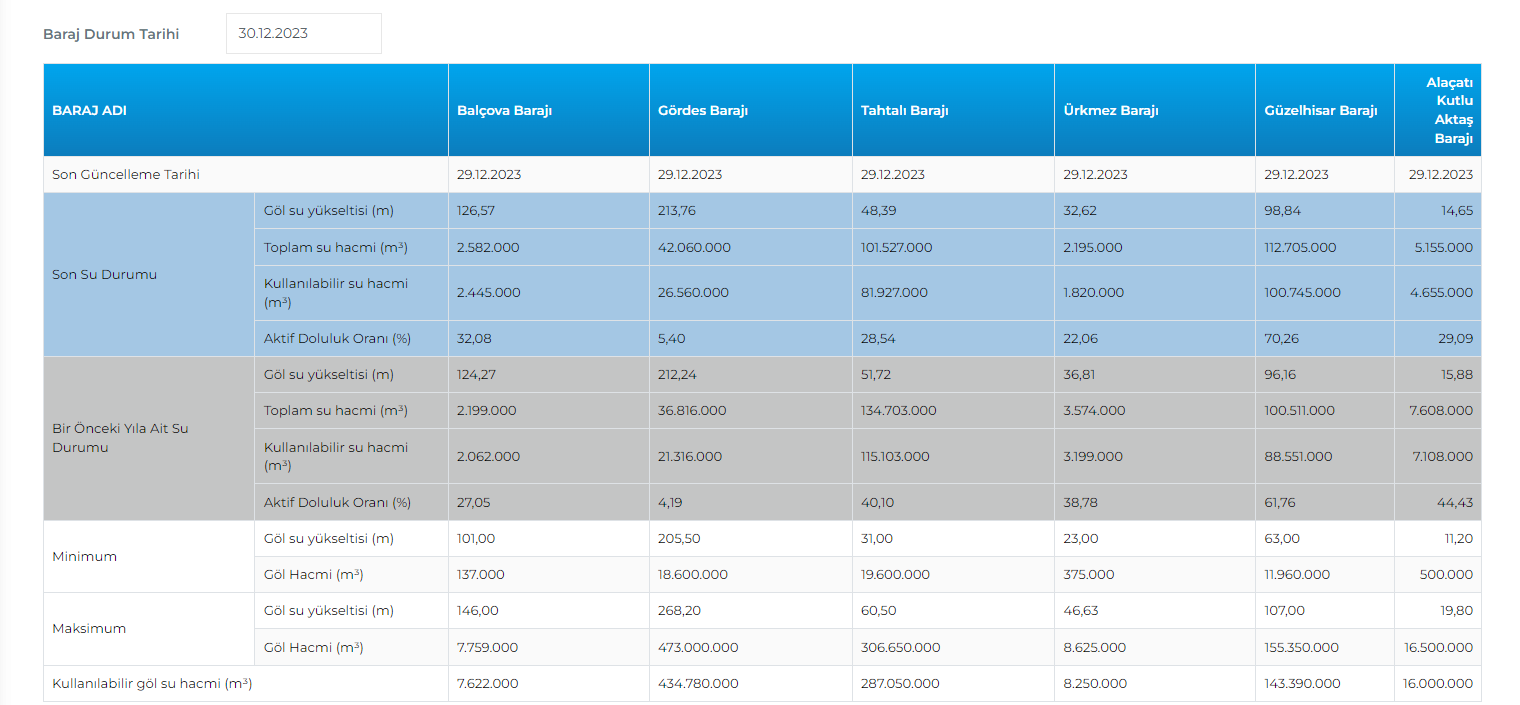Screen dimensions: 1520x705
Task: Click the Bir Önceki Yıla Ait Su Durumu label
Action: (120, 438)
